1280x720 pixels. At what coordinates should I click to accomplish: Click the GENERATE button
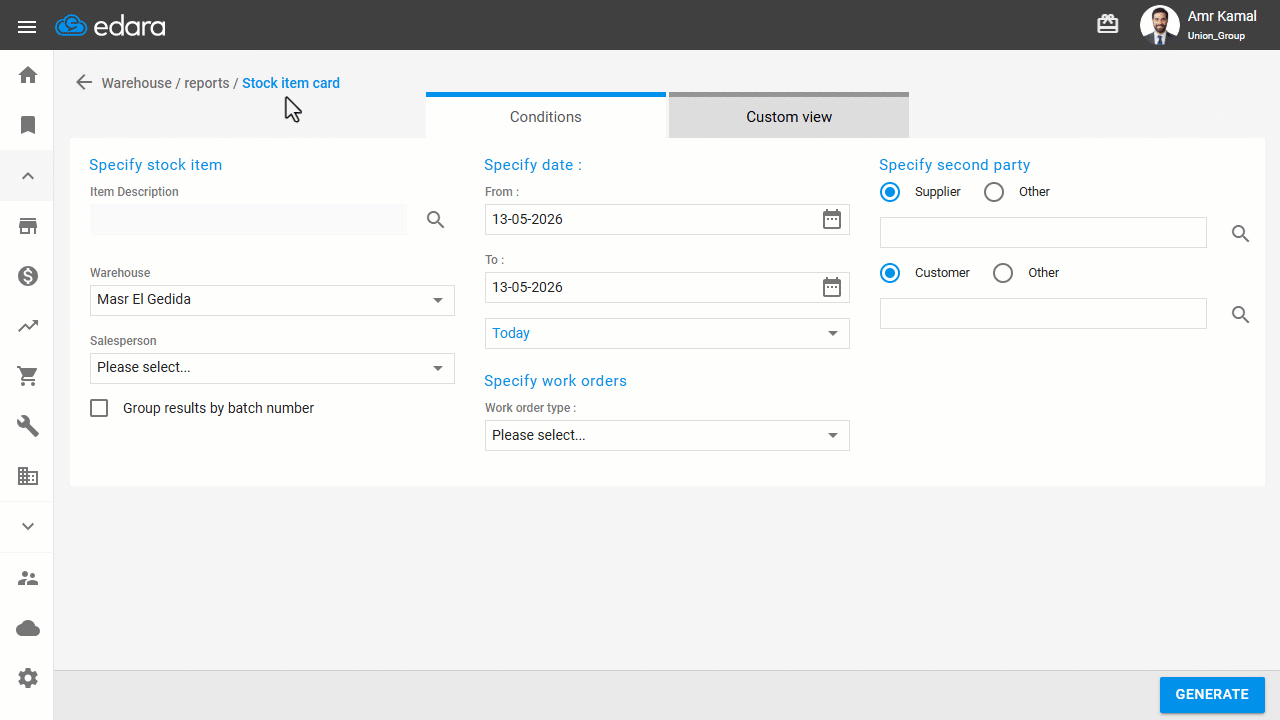1212,695
